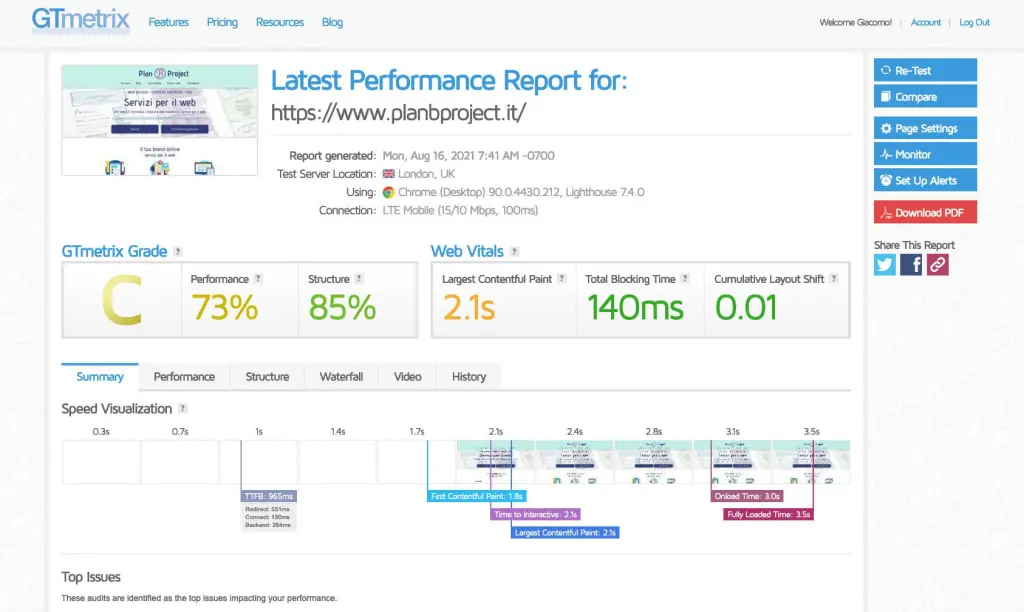1024x612 pixels.
Task: Show help for Cumulative Layout Shift
Action: pyautogui.click(x=833, y=279)
